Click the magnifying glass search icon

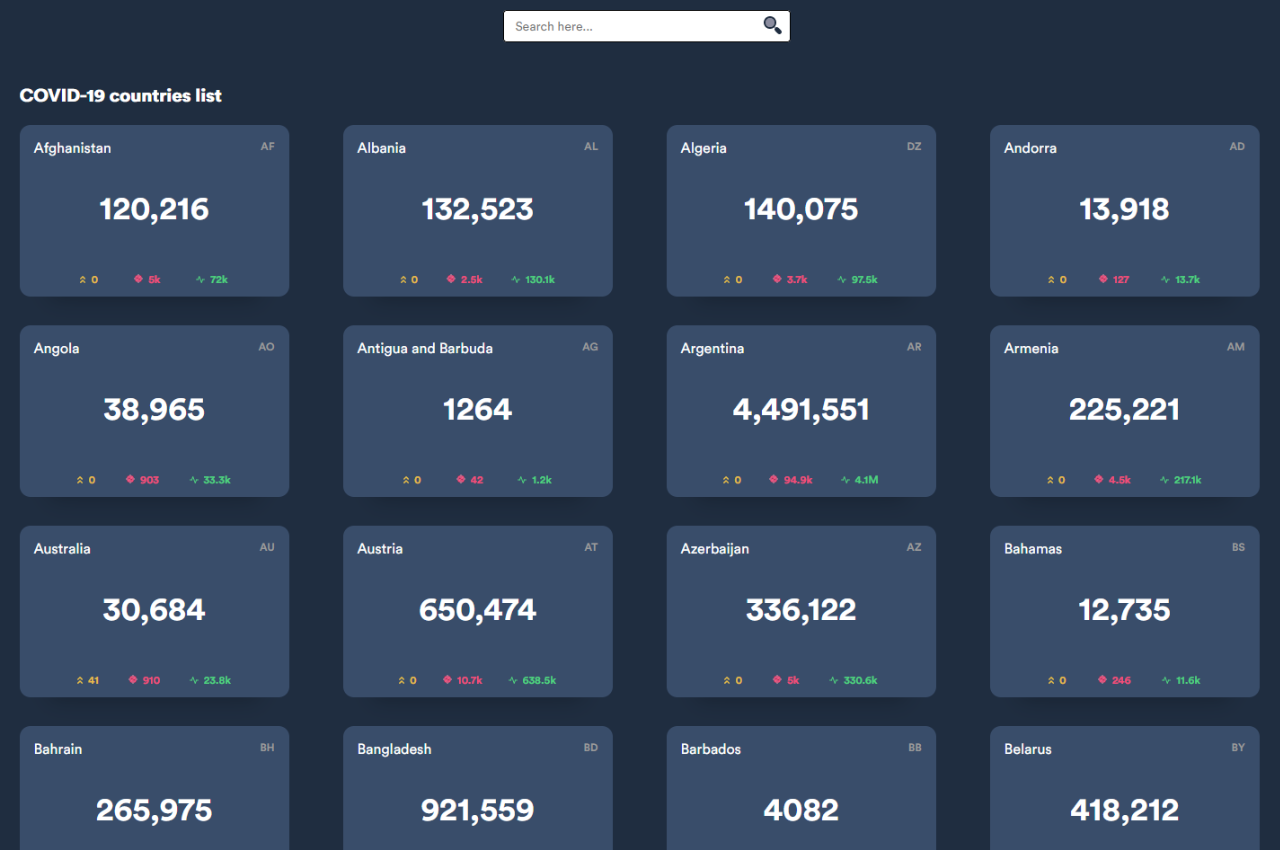[772, 26]
